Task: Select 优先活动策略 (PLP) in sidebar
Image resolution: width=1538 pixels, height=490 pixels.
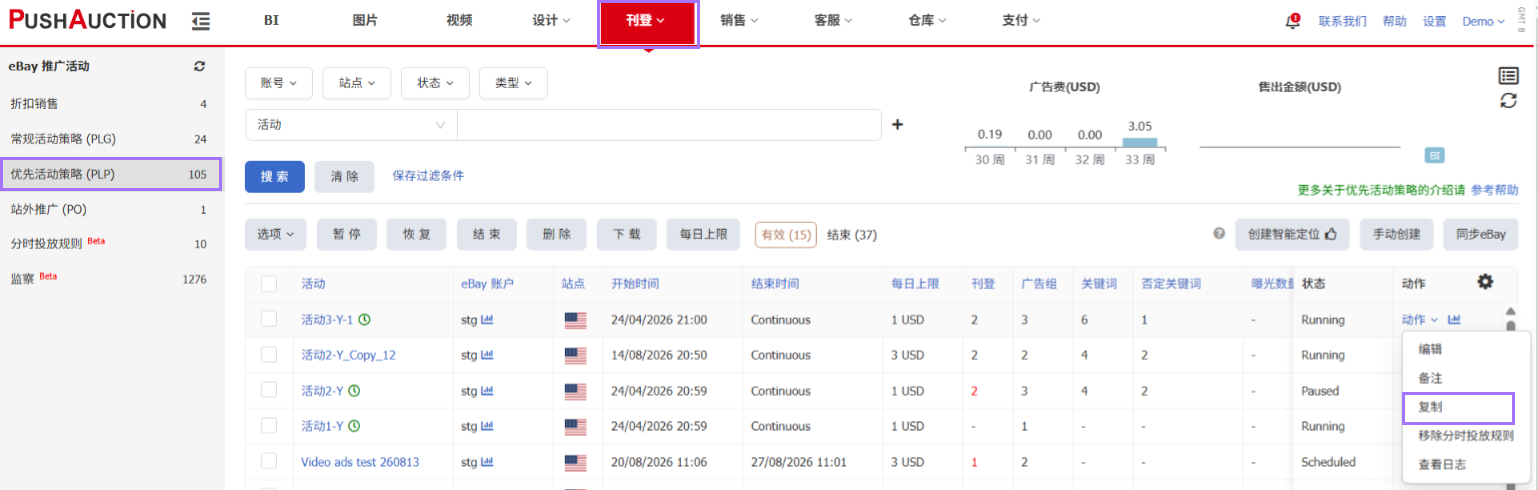Action: [110, 174]
